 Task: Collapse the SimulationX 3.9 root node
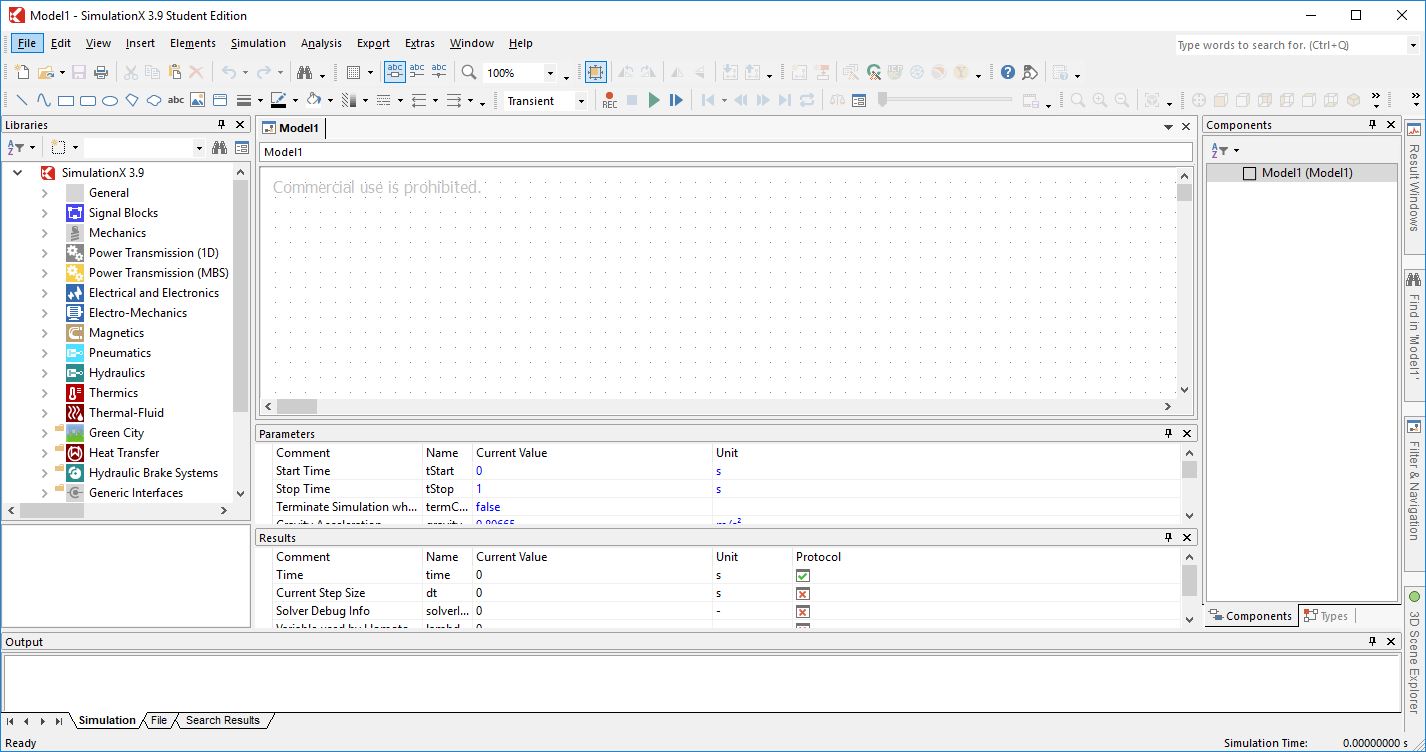17,173
